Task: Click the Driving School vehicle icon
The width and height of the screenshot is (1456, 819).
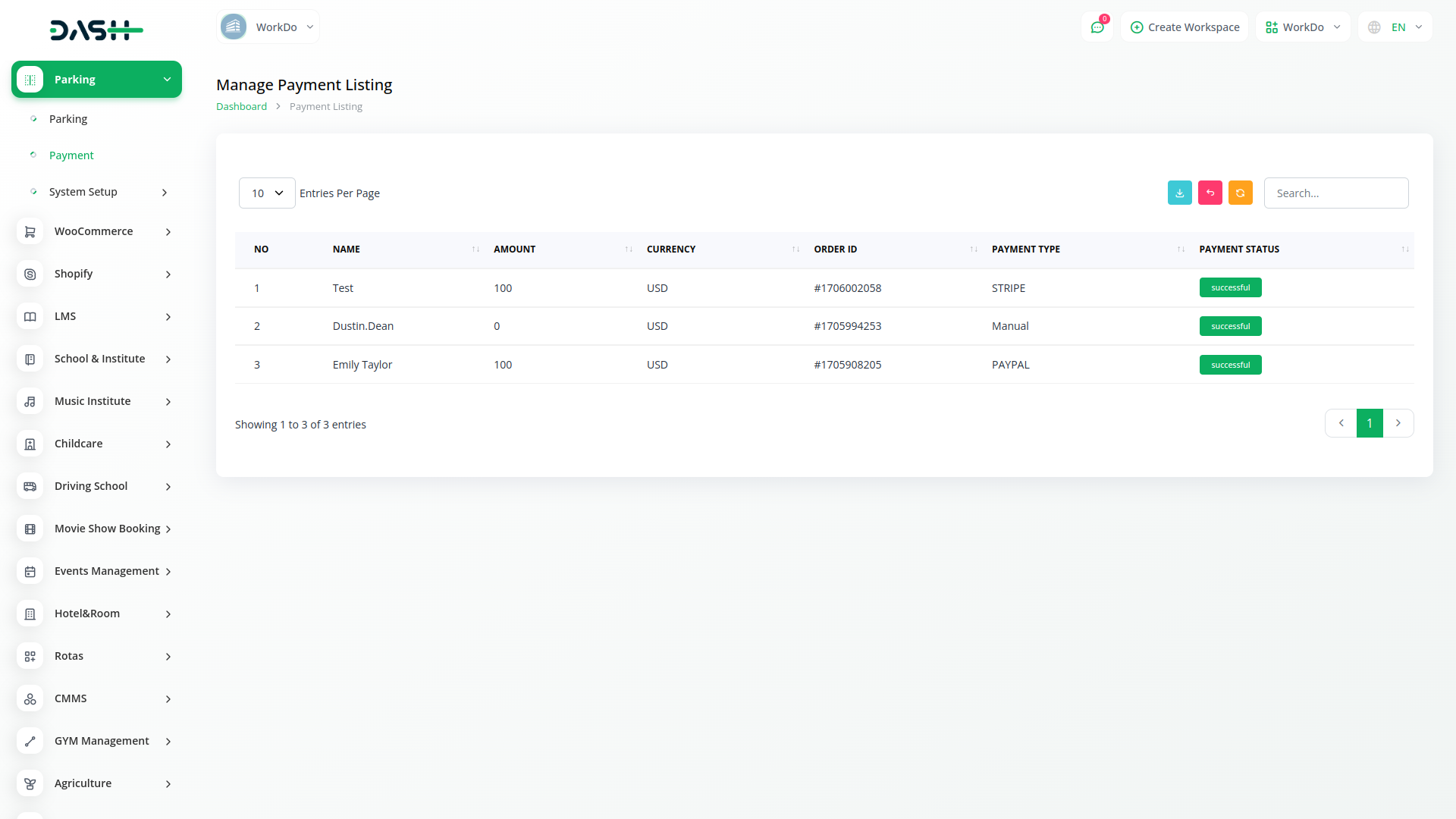Action: click(30, 486)
